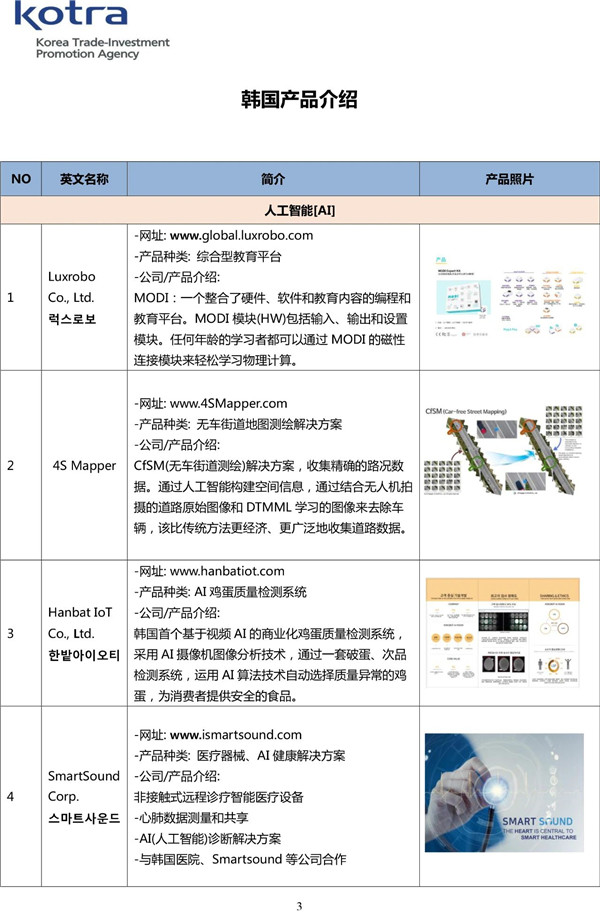This screenshot has width=600, height=916.
Task: Click the kotra logo at top
Action: point(71,15)
